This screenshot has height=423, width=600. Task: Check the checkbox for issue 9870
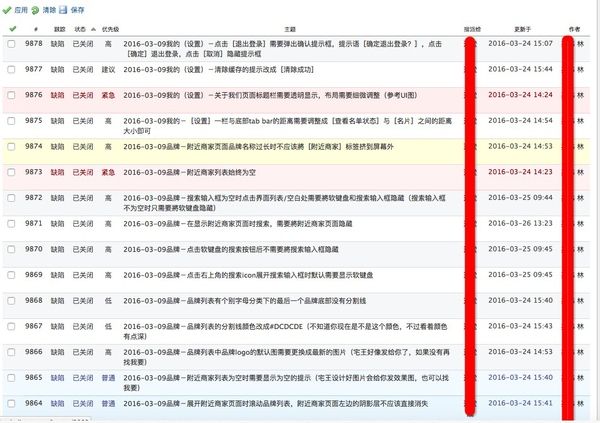[11, 249]
